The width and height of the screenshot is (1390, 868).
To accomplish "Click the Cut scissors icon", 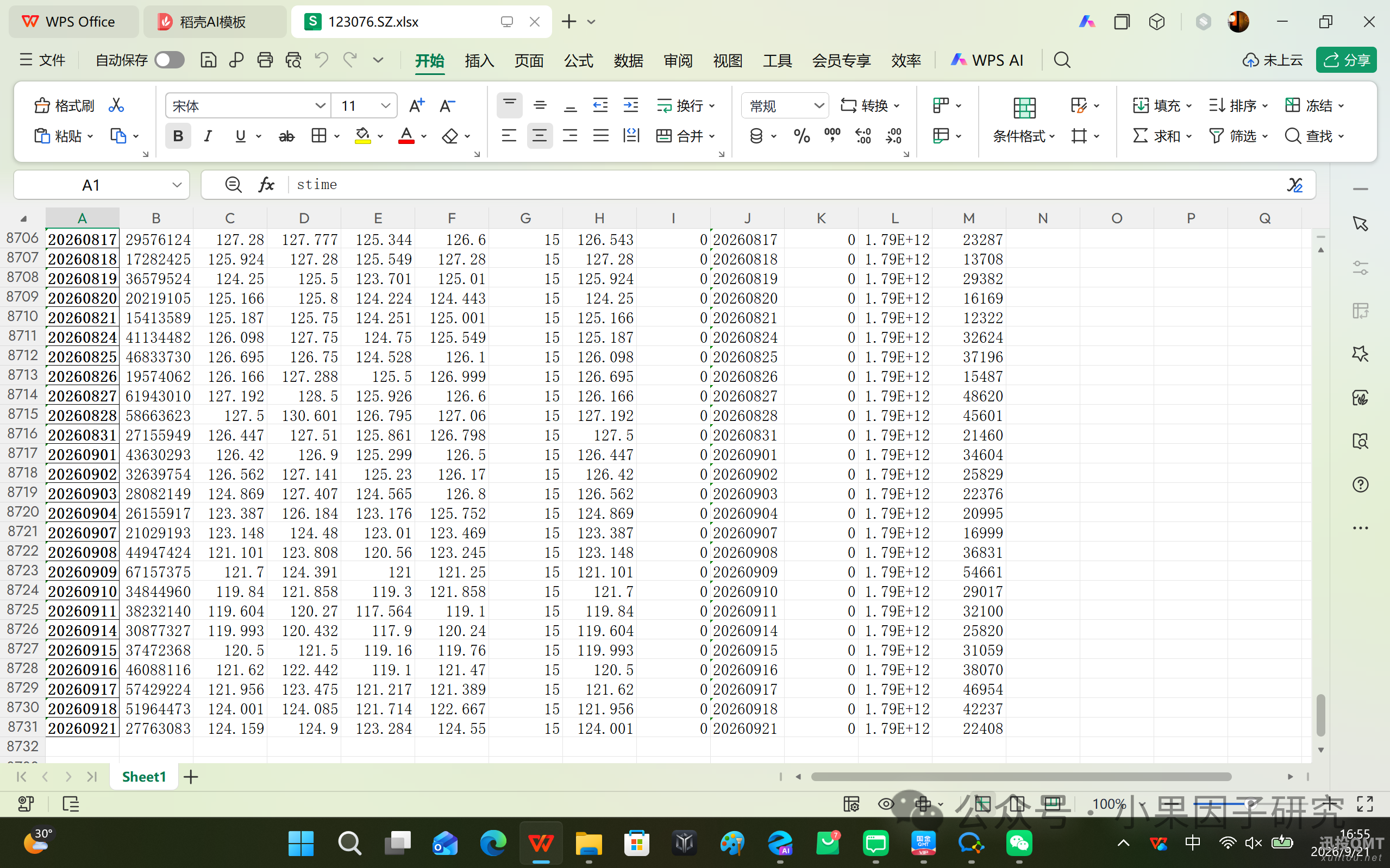I will [116, 105].
